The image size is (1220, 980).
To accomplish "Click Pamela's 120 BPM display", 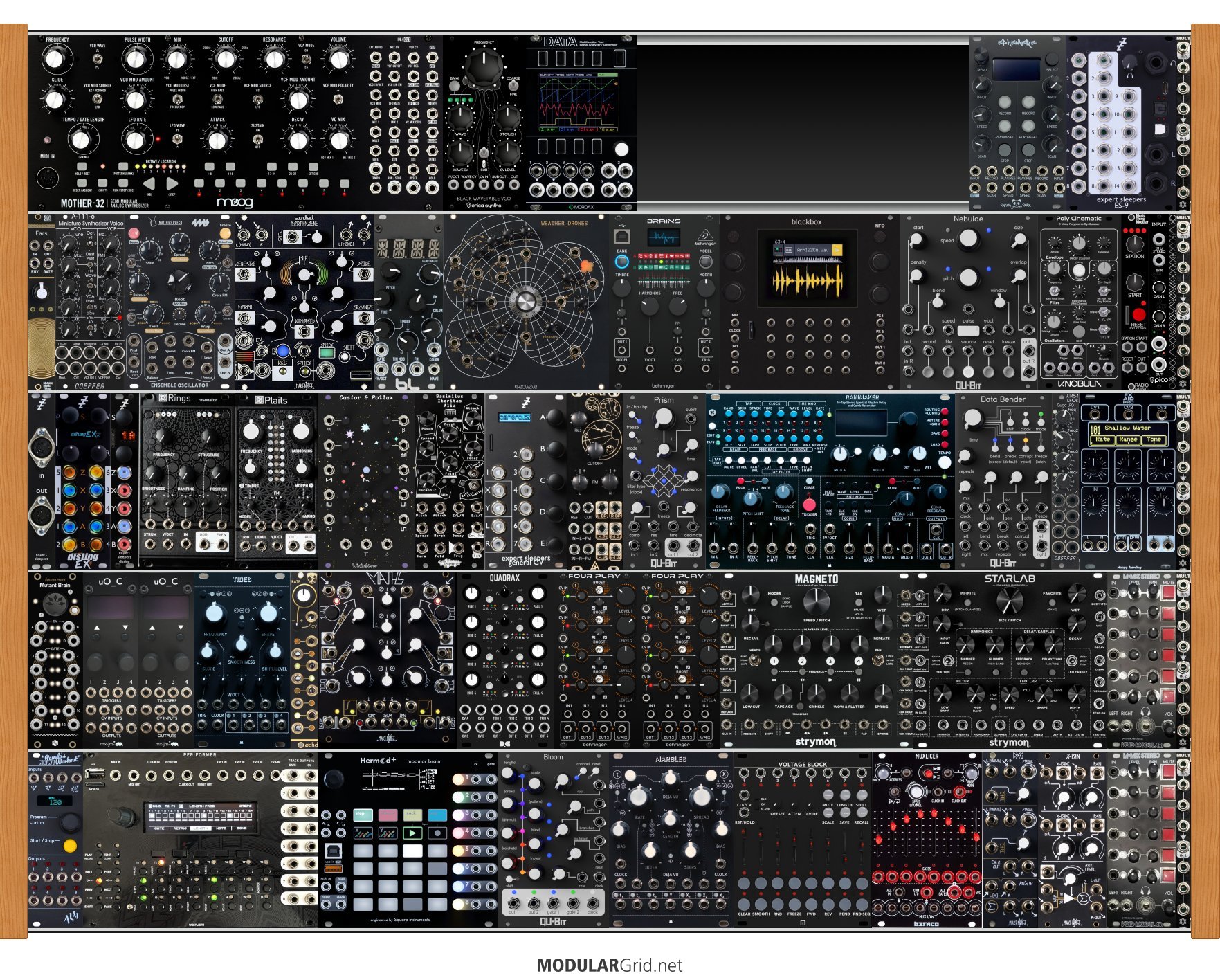I will pos(55,801).
